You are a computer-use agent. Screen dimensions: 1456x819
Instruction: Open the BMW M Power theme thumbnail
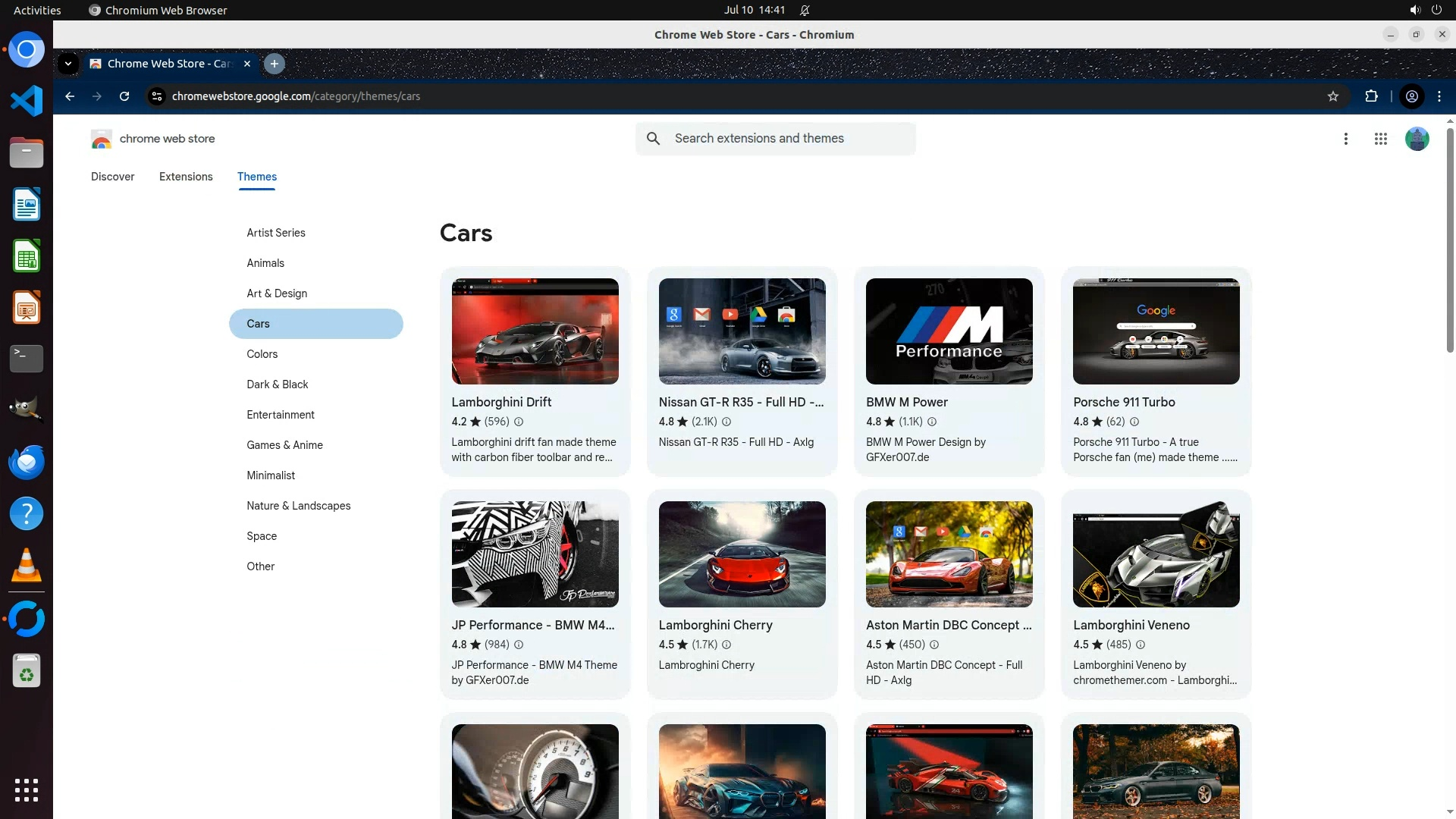[949, 331]
